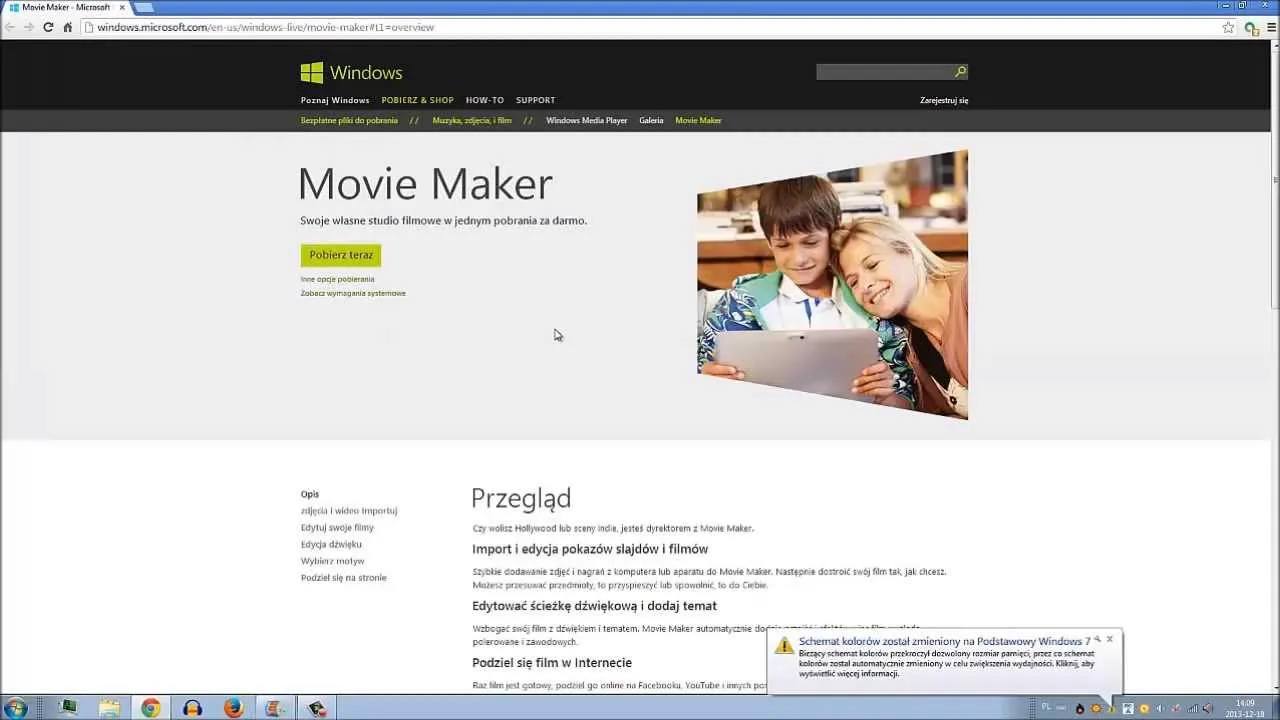Click the warning icon in notification balloon
Viewport: 1280px width, 720px height.
coord(784,645)
